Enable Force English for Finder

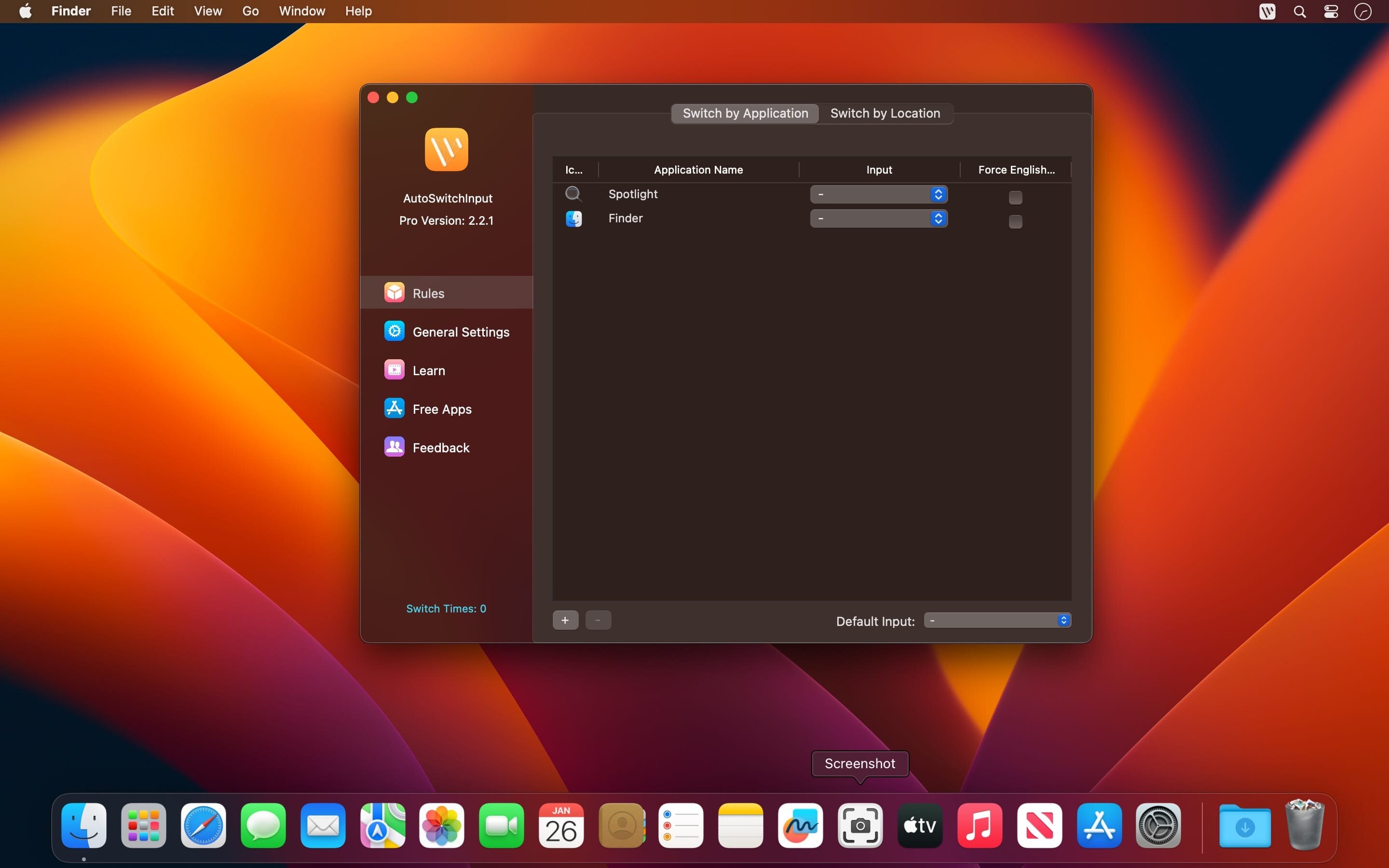pos(1015,222)
